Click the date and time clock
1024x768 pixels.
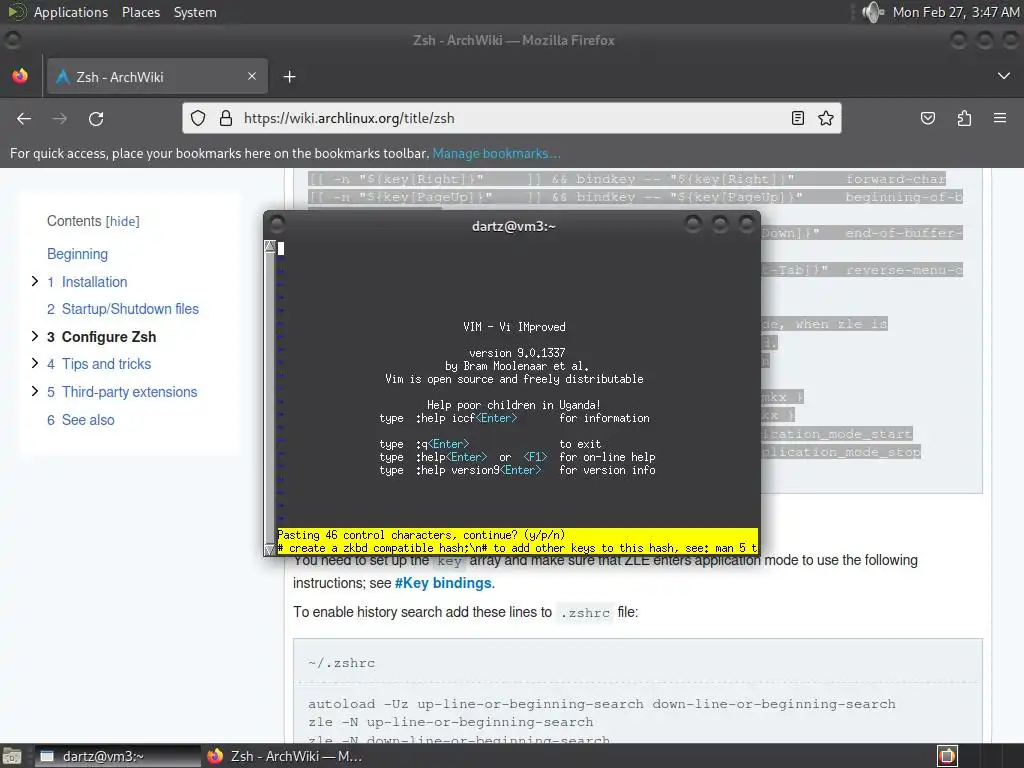955,12
